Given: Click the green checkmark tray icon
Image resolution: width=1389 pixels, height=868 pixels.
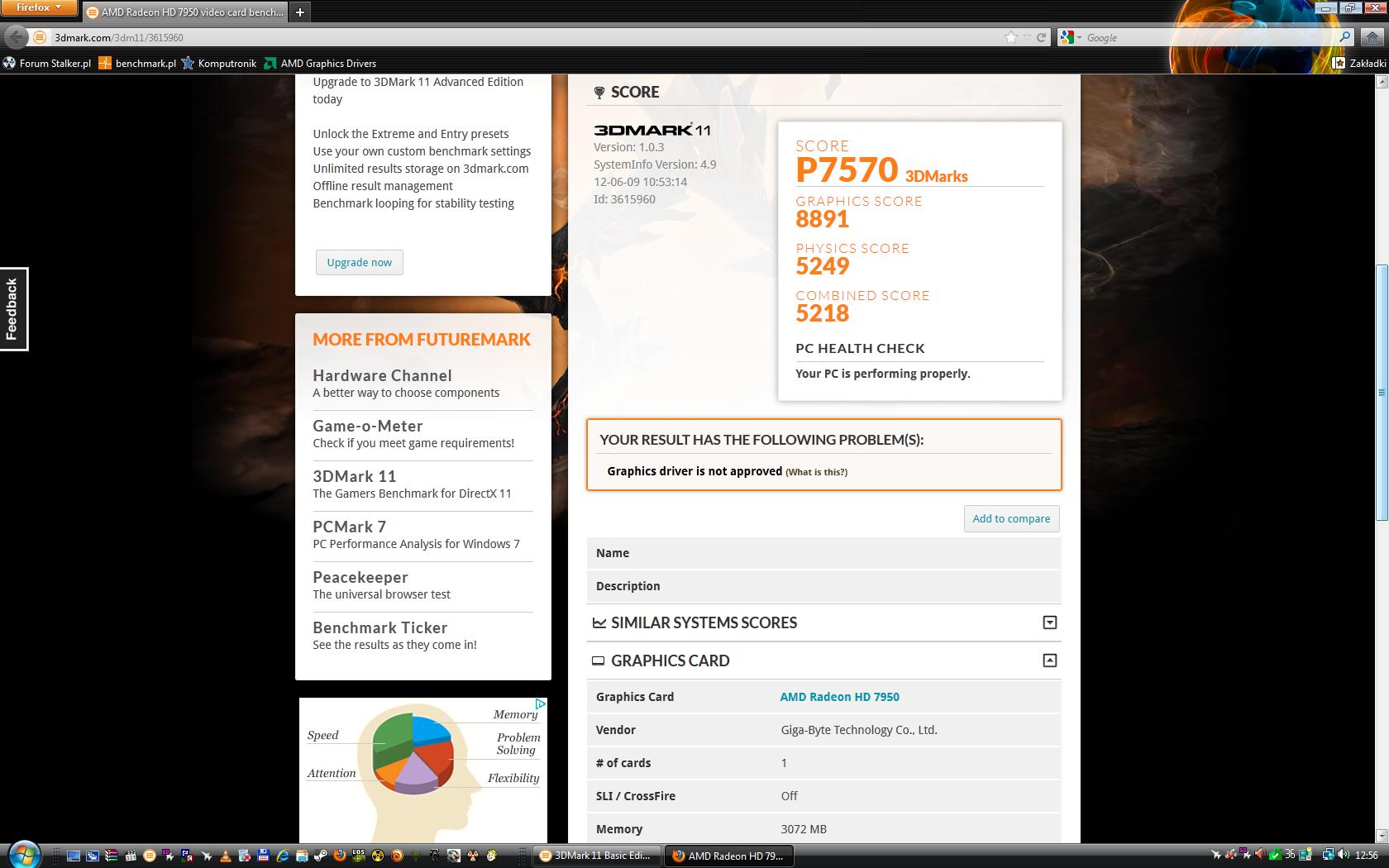Looking at the screenshot, I should [x=1275, y=855].
